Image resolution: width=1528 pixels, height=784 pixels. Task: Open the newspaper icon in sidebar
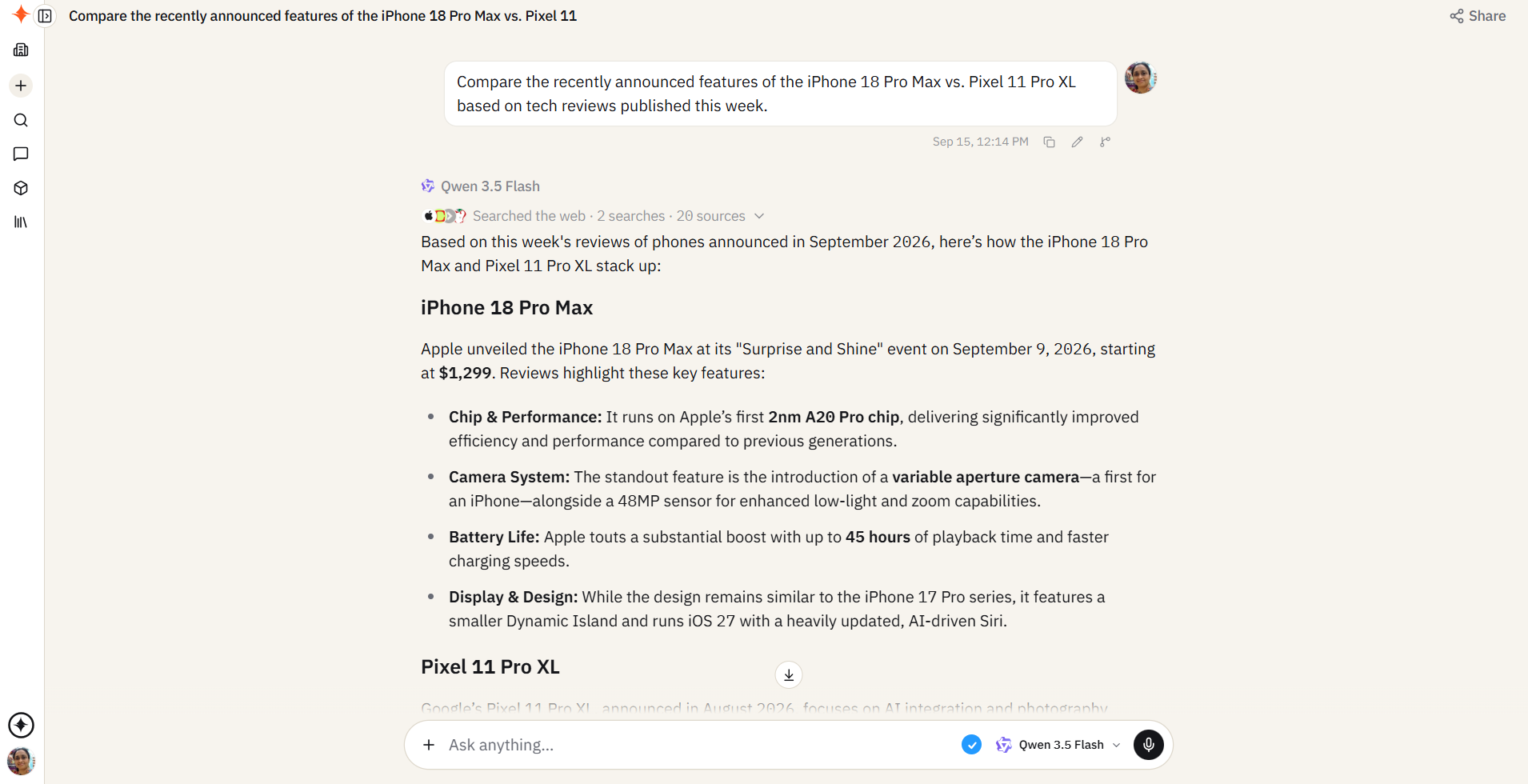coord(21,50)
